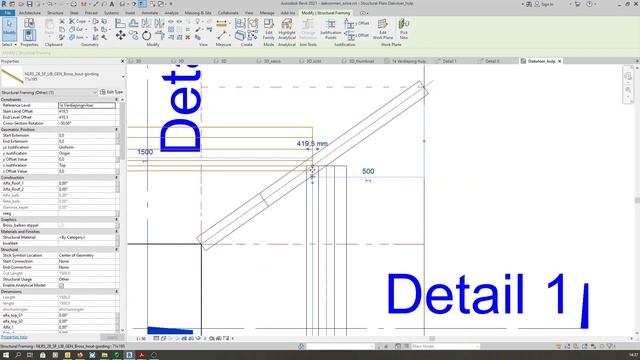Select the Rotate tool in Modify panel
This screenshot has width=640, height=360.
(x=147, y=36)
